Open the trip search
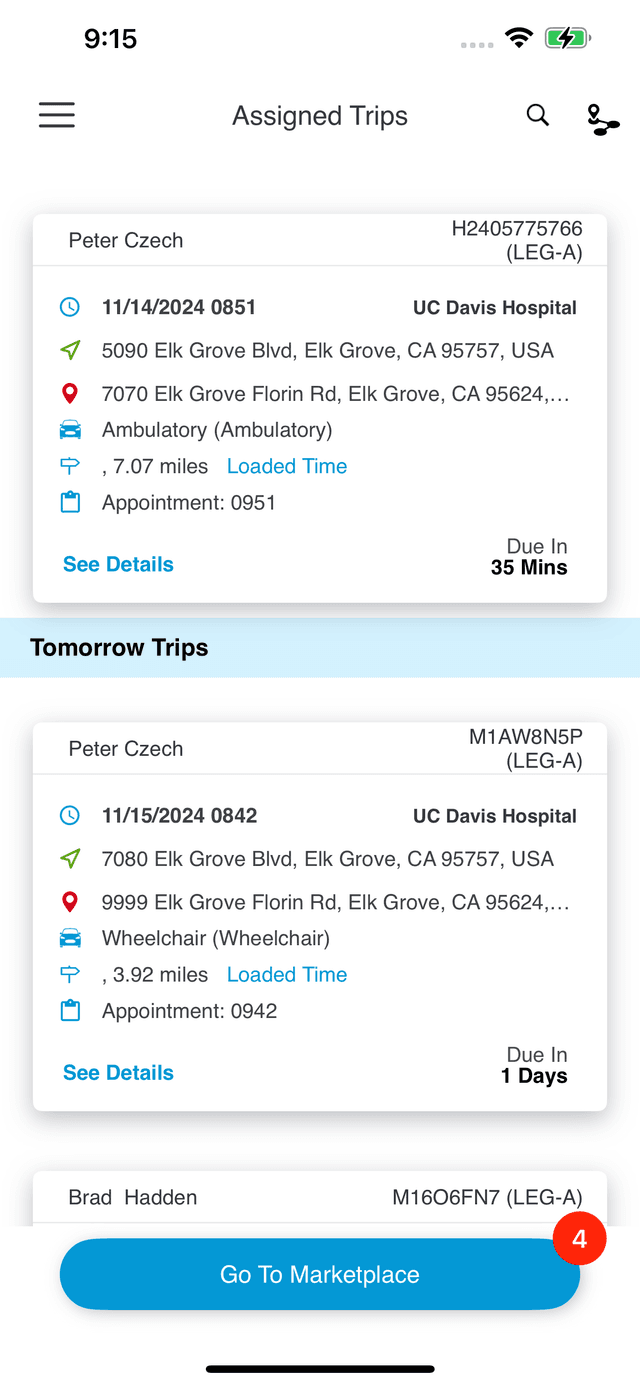Screen dimensions: 640x1385 [538, 115]
